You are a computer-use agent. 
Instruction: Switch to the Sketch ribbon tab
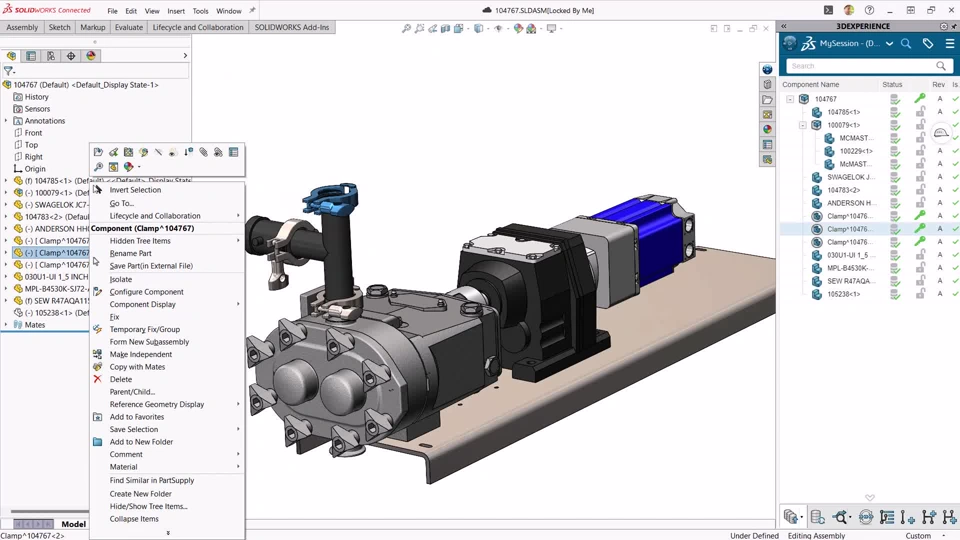coord(59,27)
